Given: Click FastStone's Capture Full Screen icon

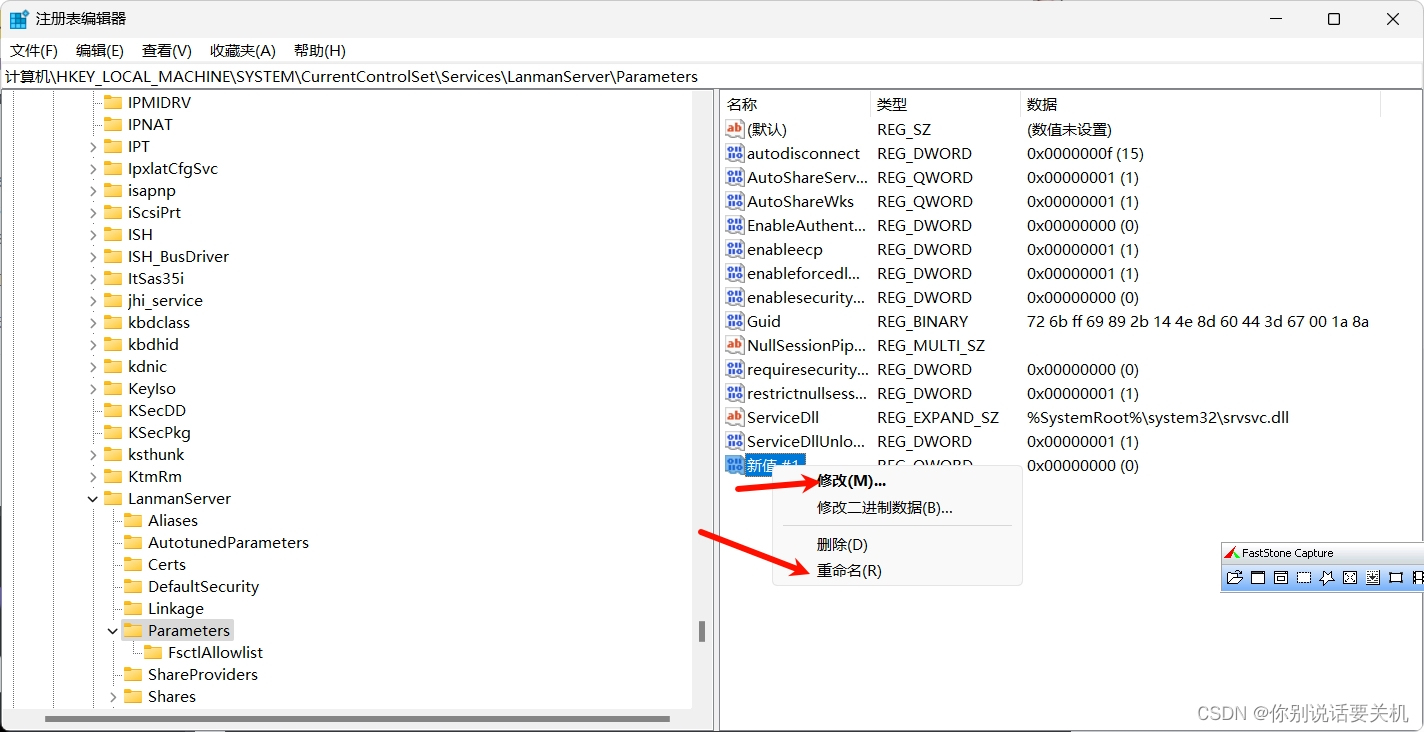Looking at the screenshot, I should (x=1350, y=577).
